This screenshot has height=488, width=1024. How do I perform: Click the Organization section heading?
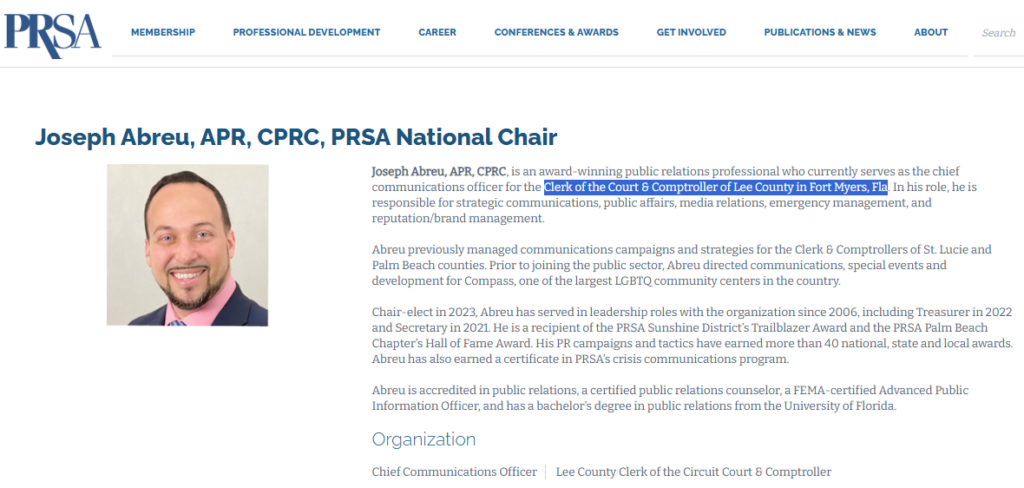[424, 439]
